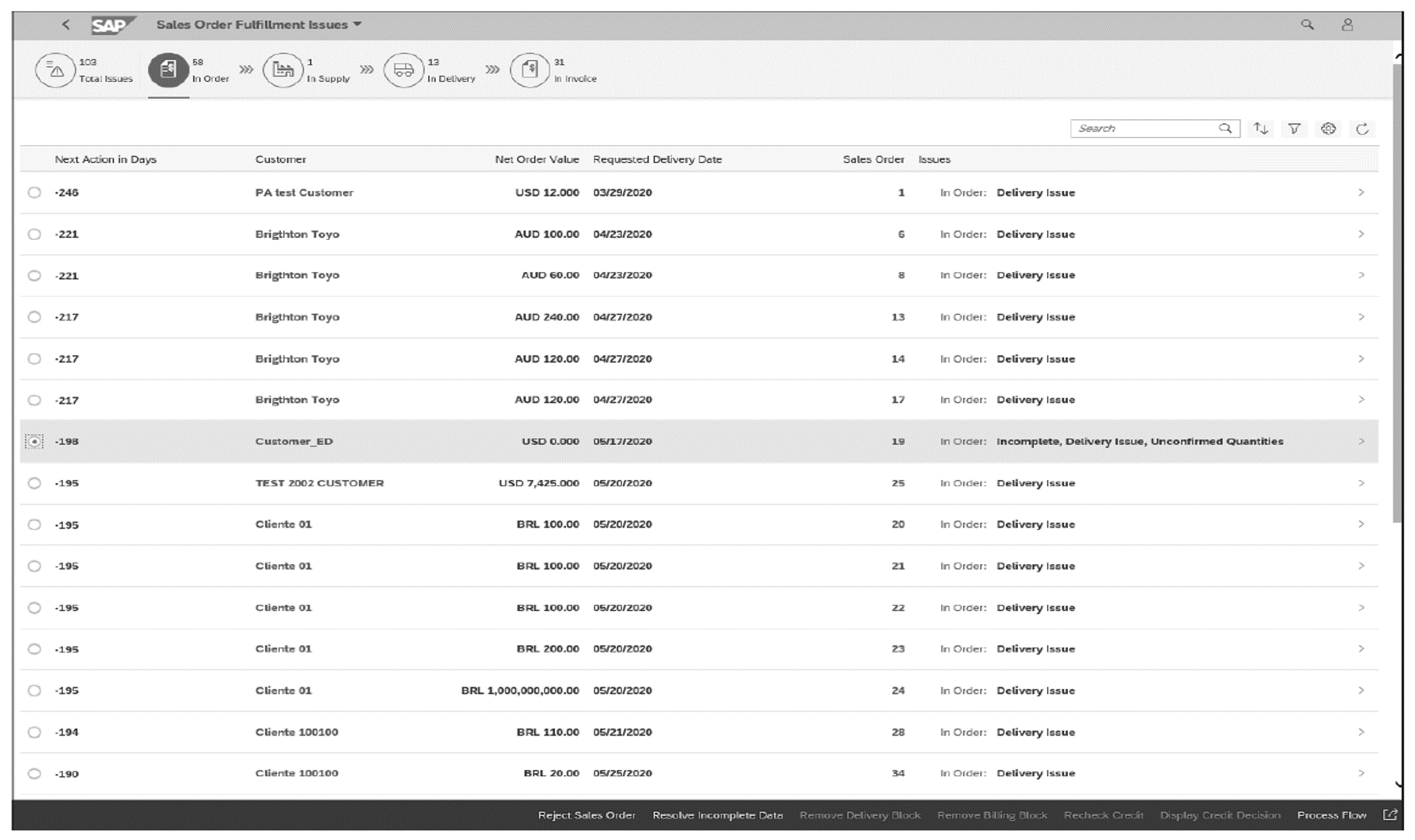
Task: Click Resolve Incomplete Data
Action: coord(716,815)
